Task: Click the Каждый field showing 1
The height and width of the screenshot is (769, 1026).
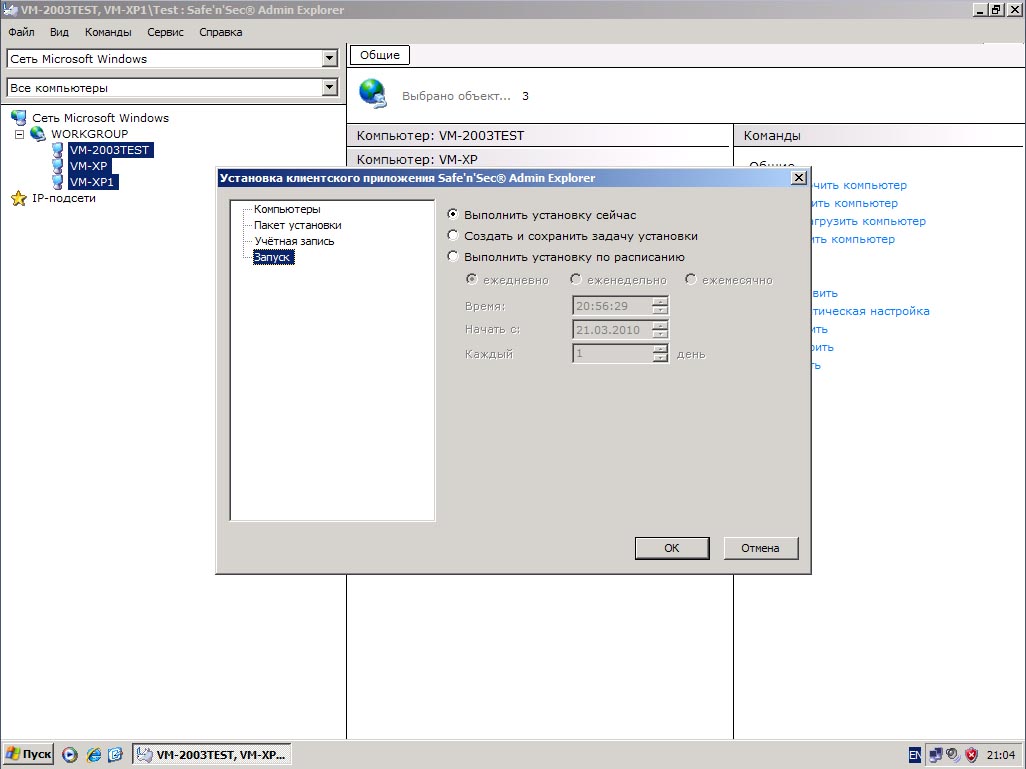Action: coord(612,353)
